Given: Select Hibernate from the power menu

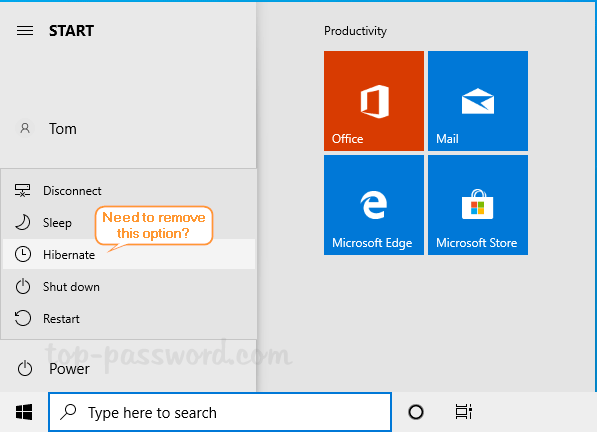Looking at the screenshot, I should point(129,254).
